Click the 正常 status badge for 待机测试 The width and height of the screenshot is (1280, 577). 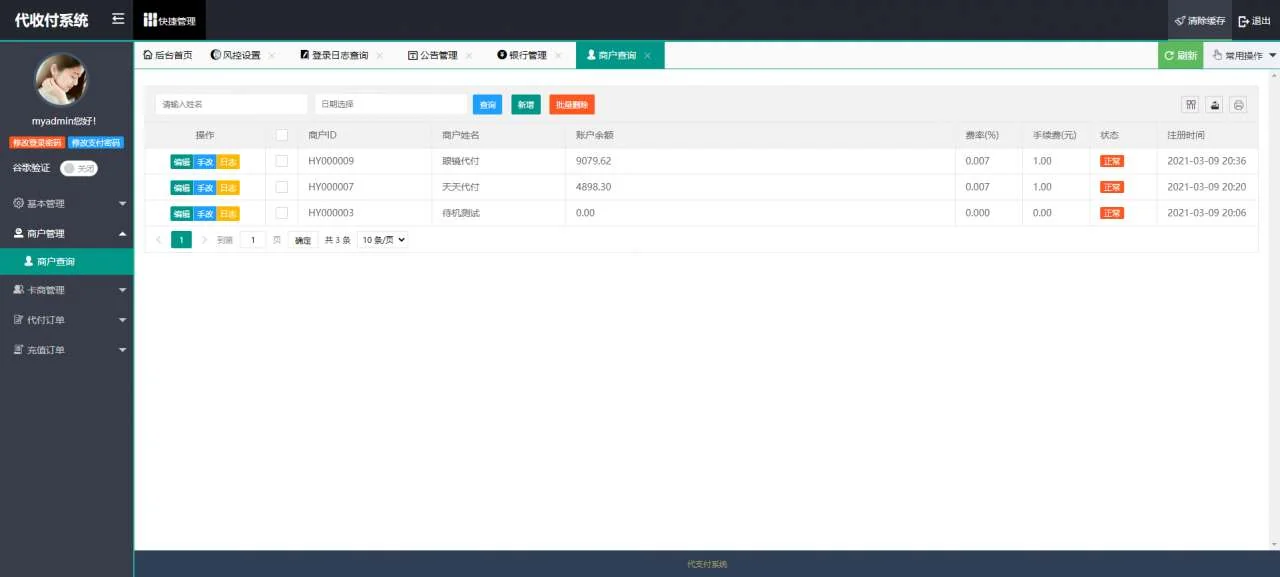[x=1111, y=212]
